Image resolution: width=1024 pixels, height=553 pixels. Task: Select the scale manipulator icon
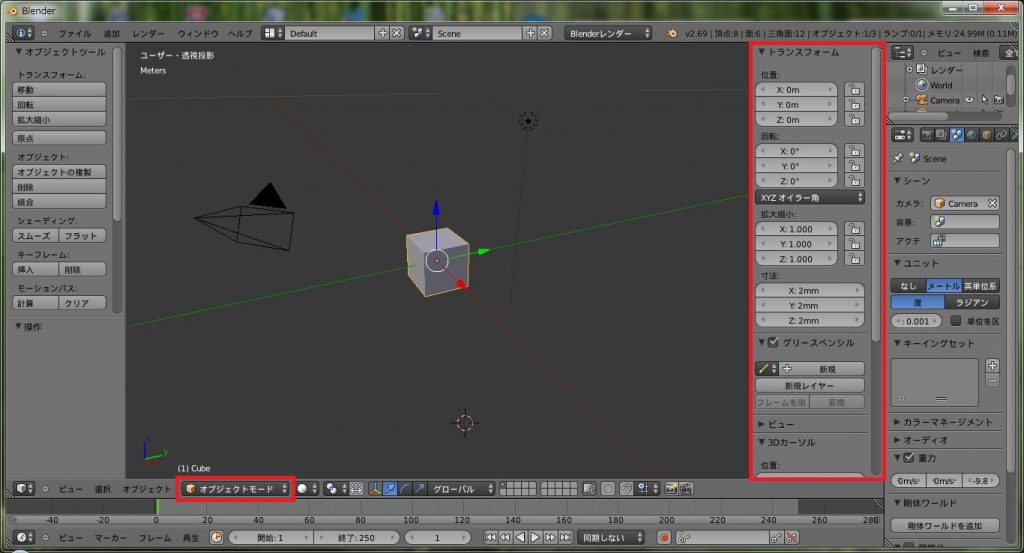420,488
